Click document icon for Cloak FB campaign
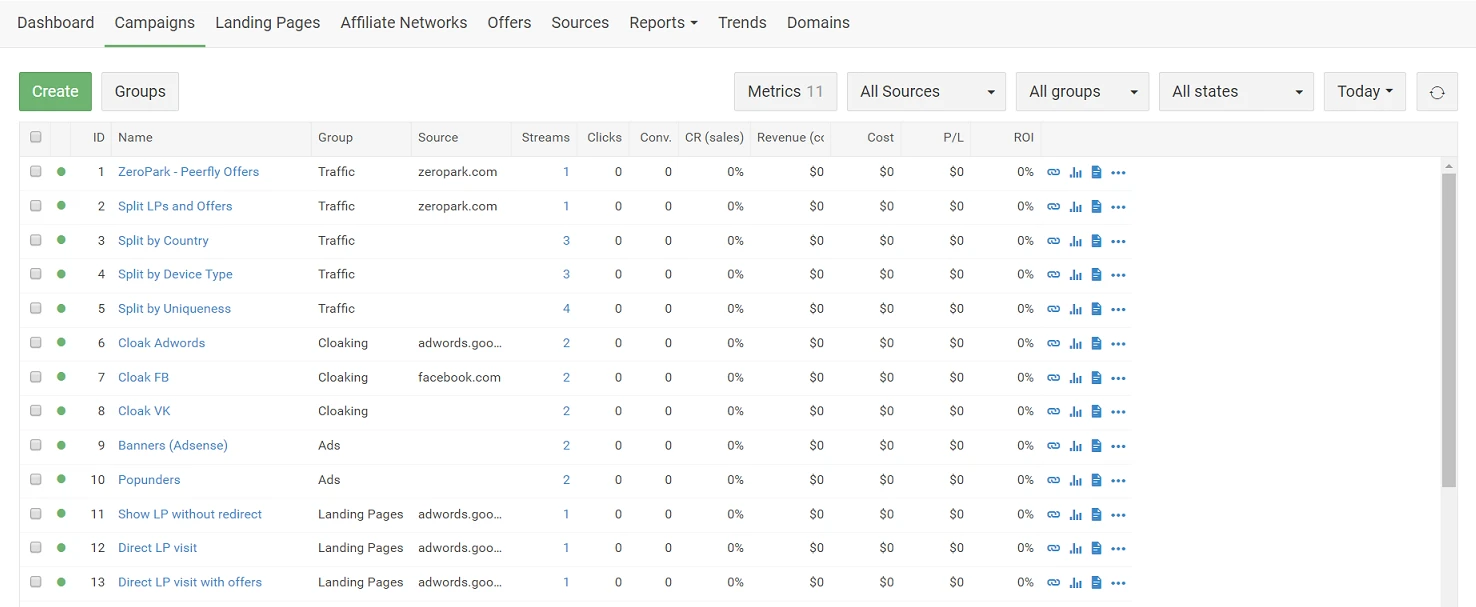The height and width of the screenshot is (607, 1476). tap(1096, 378)
